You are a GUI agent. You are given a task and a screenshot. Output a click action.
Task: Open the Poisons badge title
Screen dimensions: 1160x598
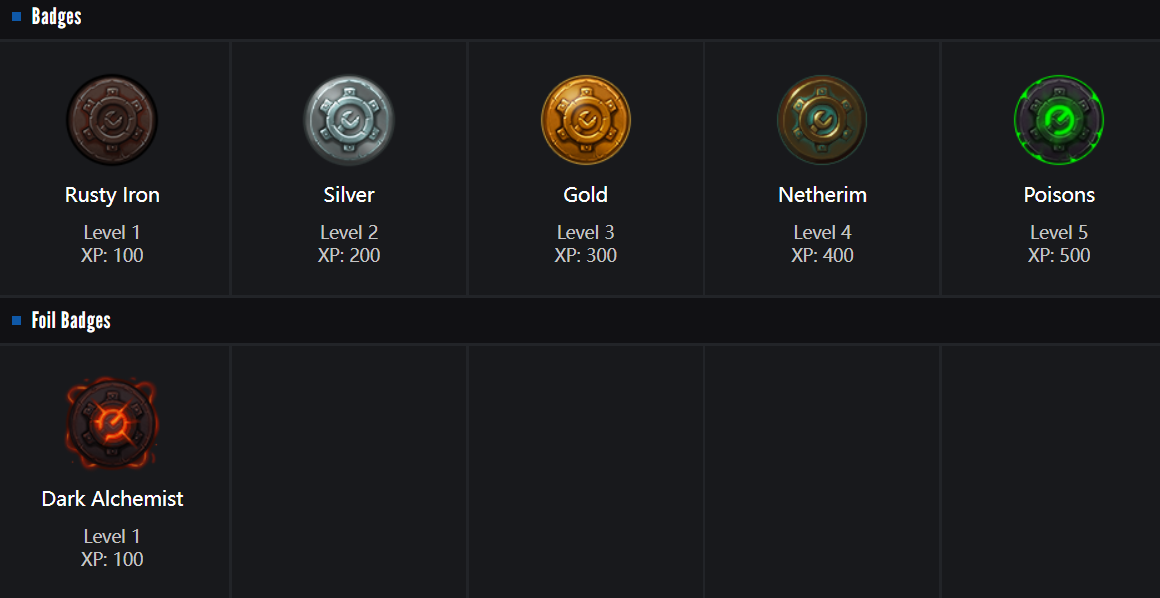1059,195
